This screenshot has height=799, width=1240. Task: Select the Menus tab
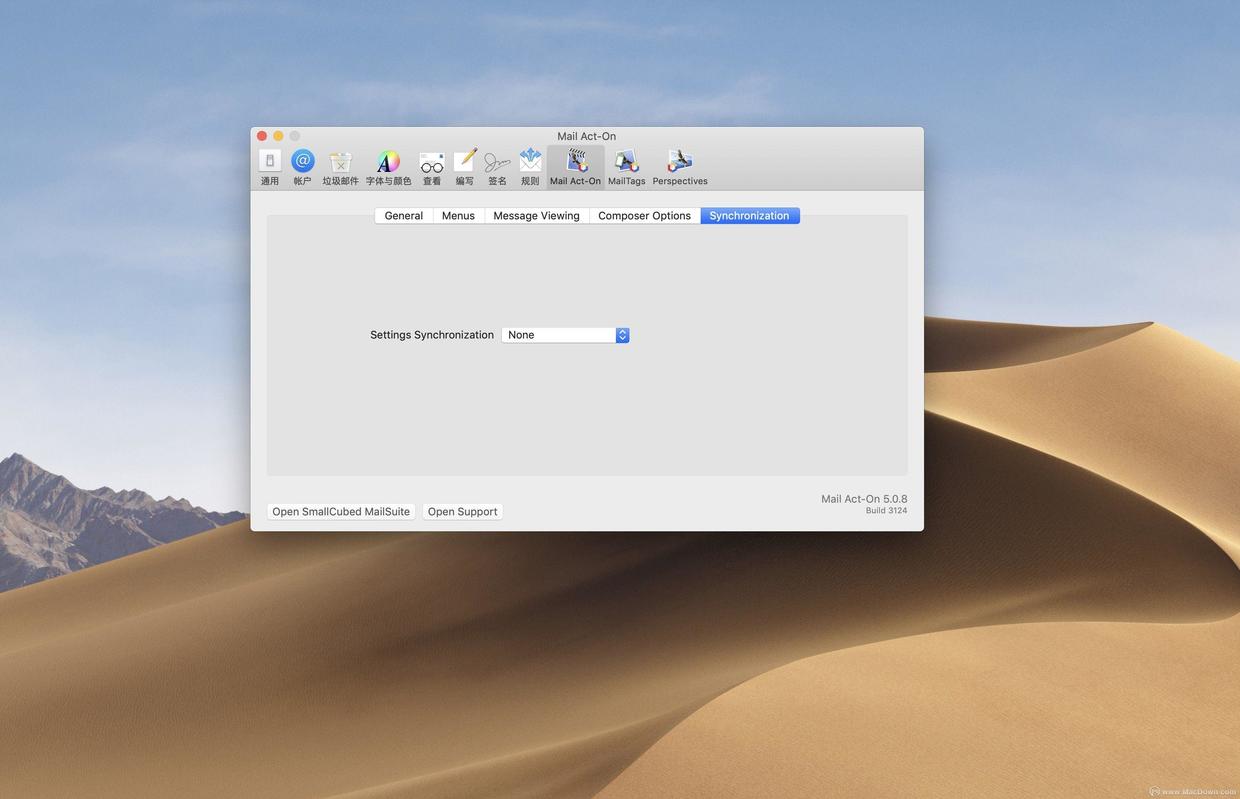[458, 216]
